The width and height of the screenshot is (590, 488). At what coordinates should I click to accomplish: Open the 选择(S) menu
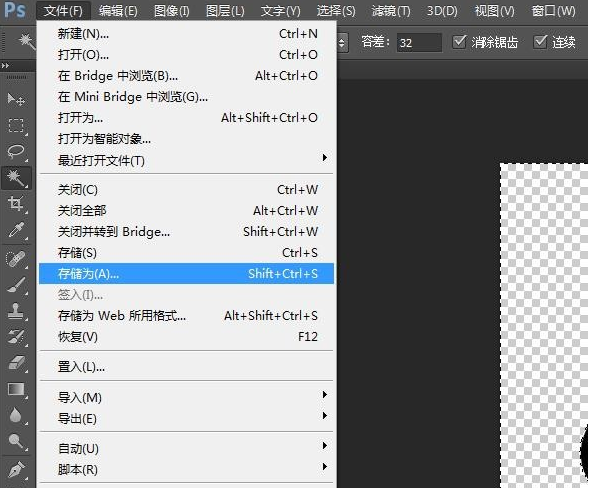click(336, 11)
